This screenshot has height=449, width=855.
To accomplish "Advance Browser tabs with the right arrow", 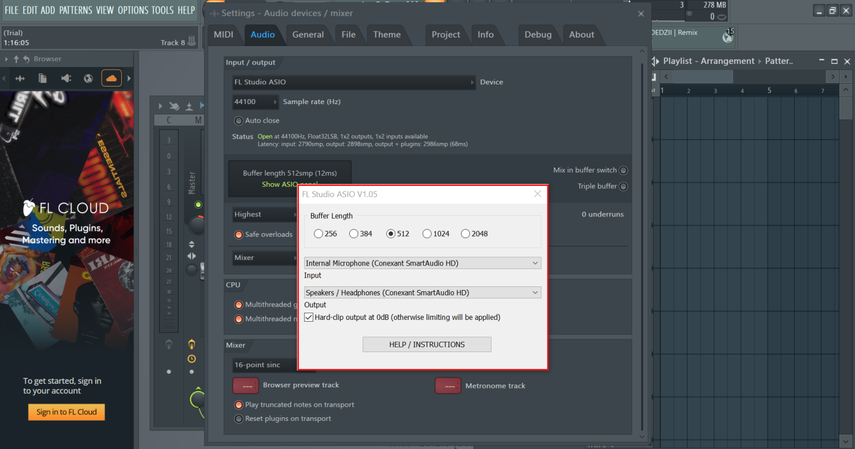I will [x=129, y=79].
